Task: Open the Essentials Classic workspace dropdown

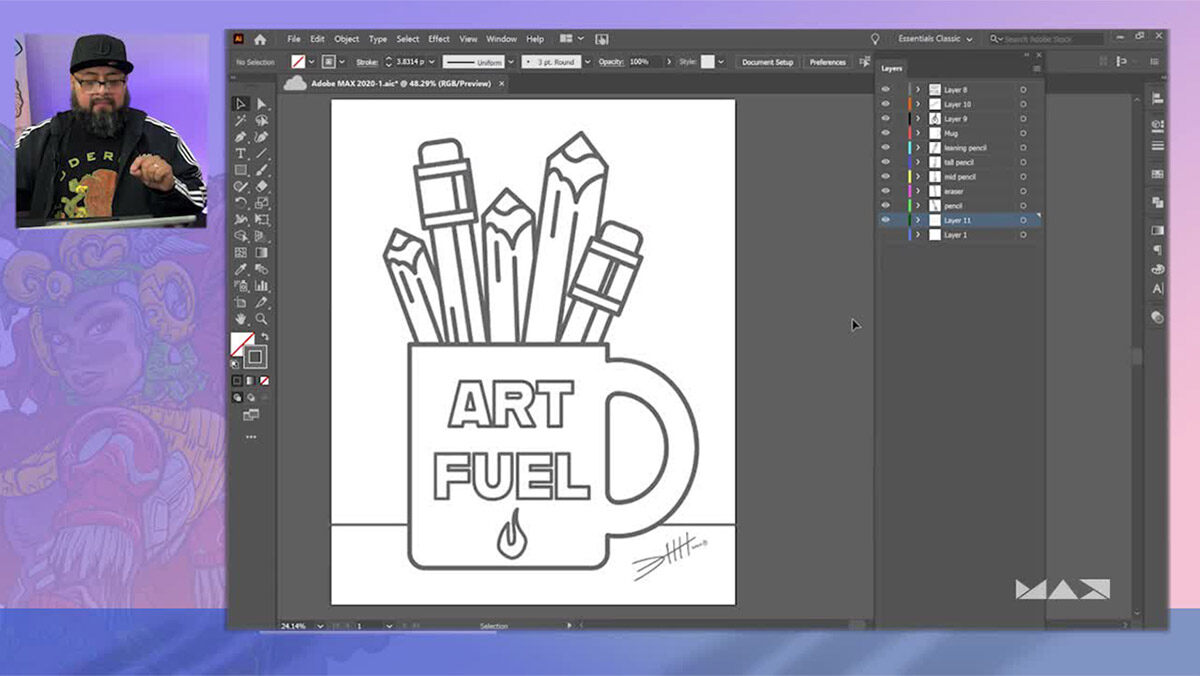Action: [x=934, y=39]
